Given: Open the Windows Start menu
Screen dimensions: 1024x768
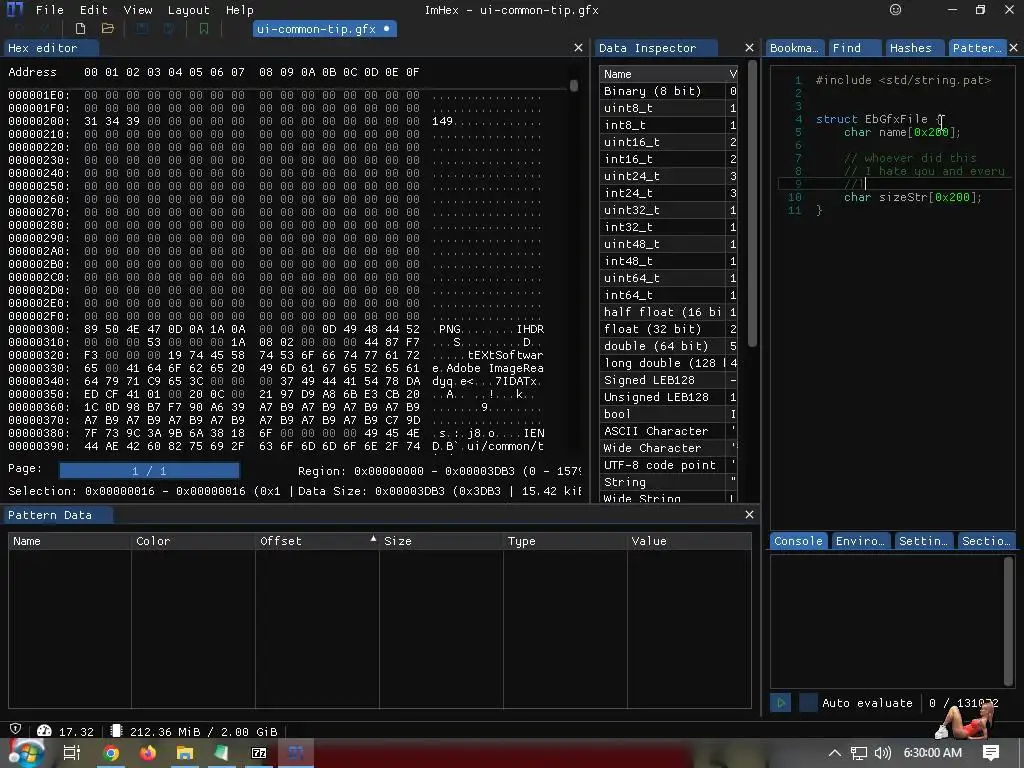Looking at the screenshot, I should coord(25,753).
